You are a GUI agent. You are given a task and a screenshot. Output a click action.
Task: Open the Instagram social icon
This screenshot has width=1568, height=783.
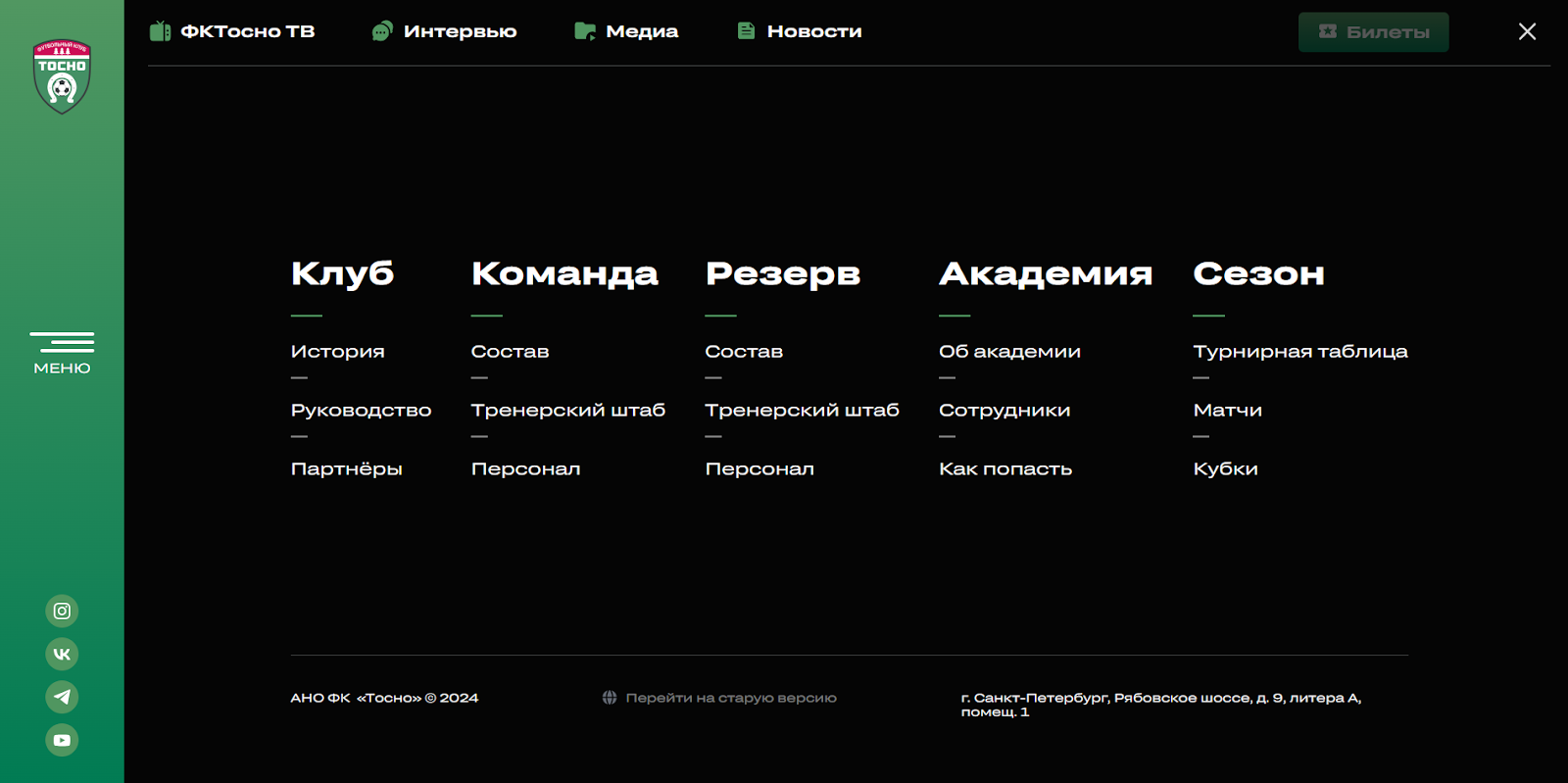pos(62,612)
